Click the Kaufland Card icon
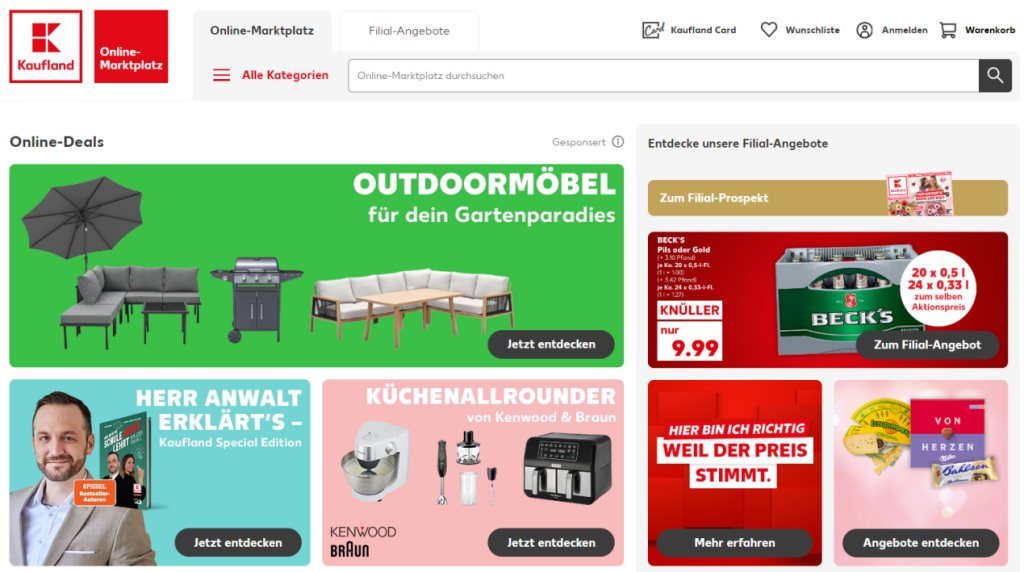The image size is (1024, 572). point(653,30)
